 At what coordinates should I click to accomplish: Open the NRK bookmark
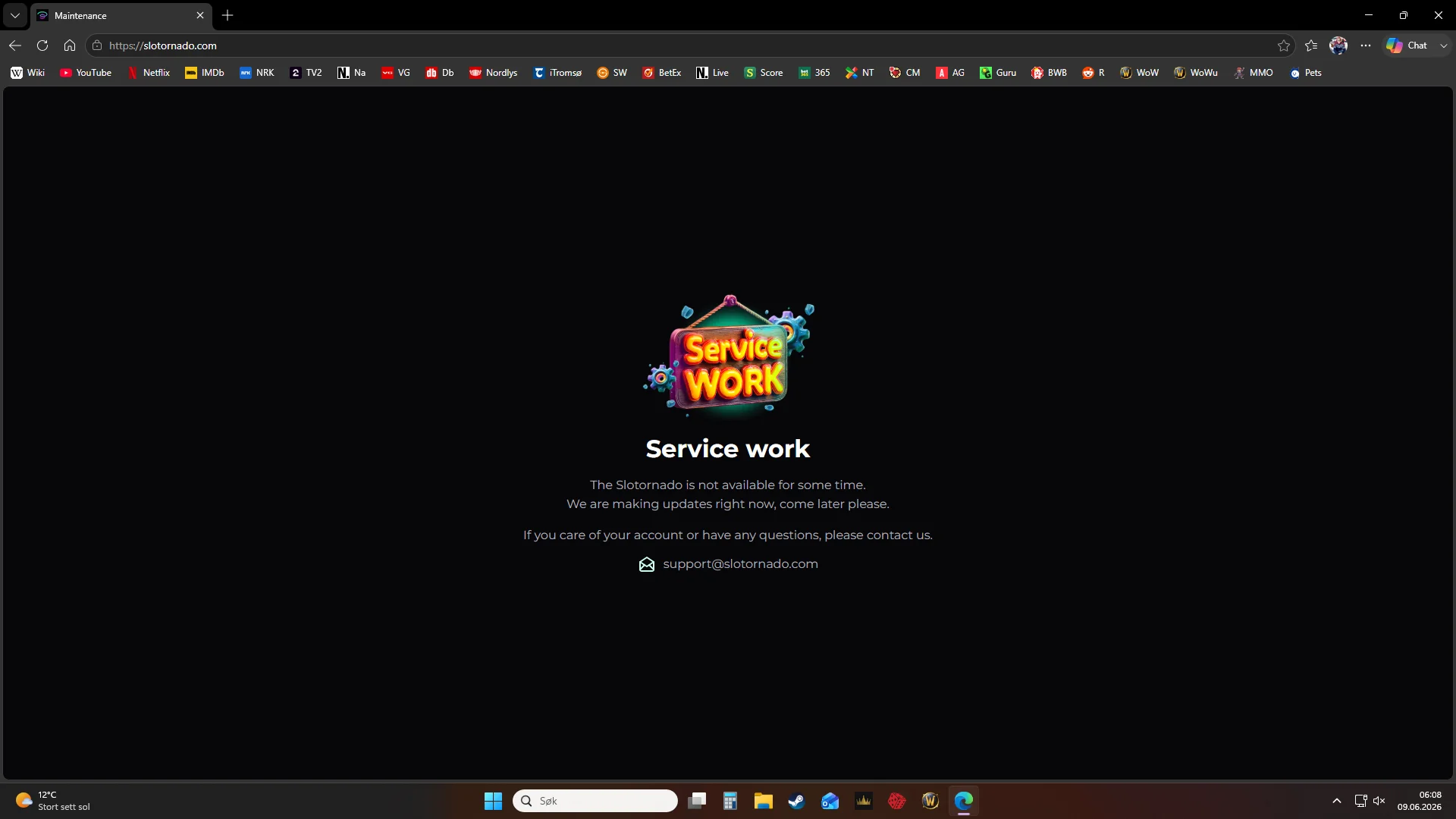click(257, 73)
